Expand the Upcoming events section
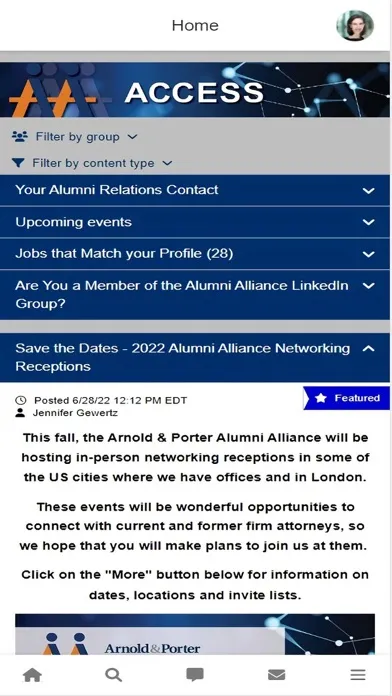Screen dimensions: 392x696 195,222
